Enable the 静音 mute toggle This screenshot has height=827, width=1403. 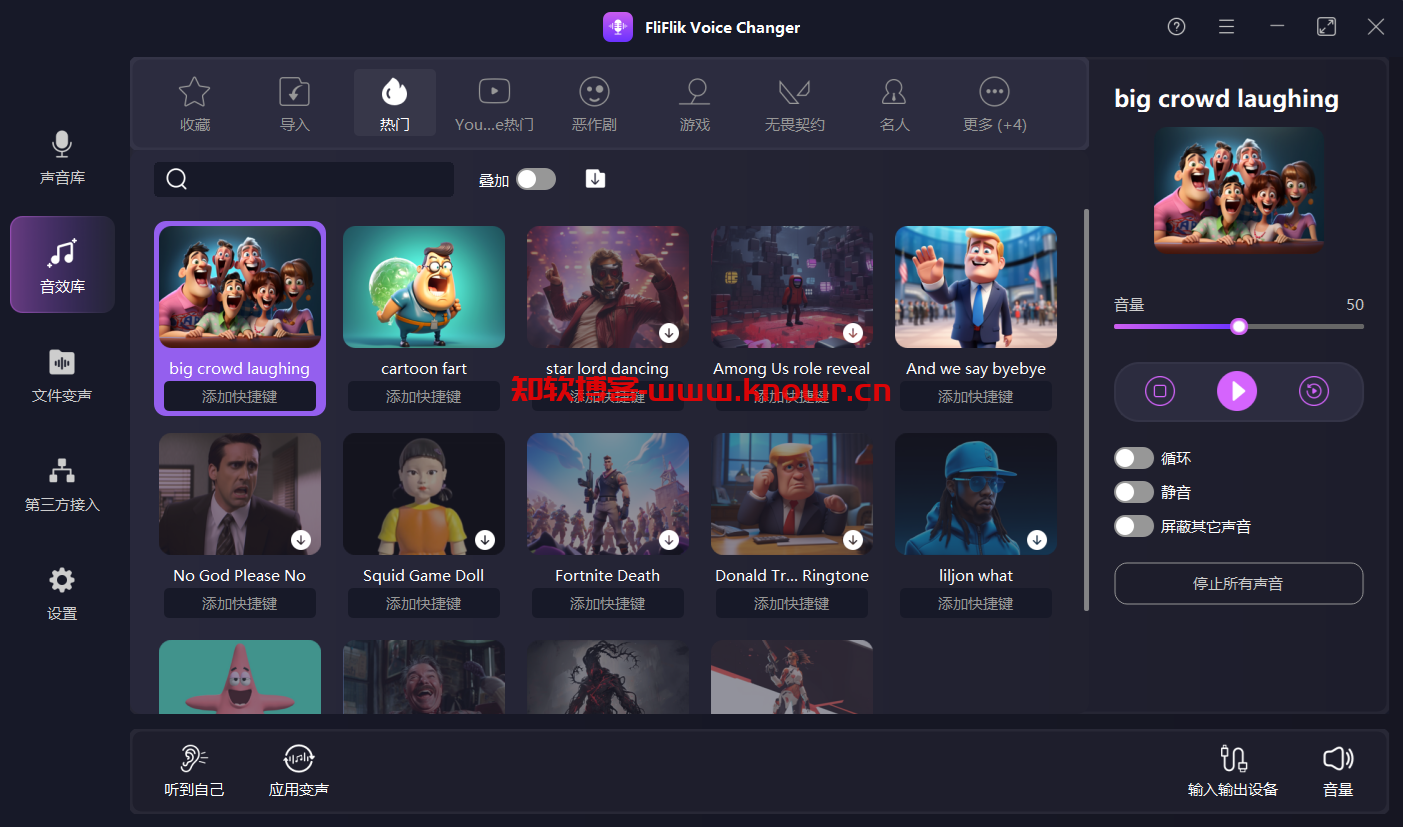1134,492
